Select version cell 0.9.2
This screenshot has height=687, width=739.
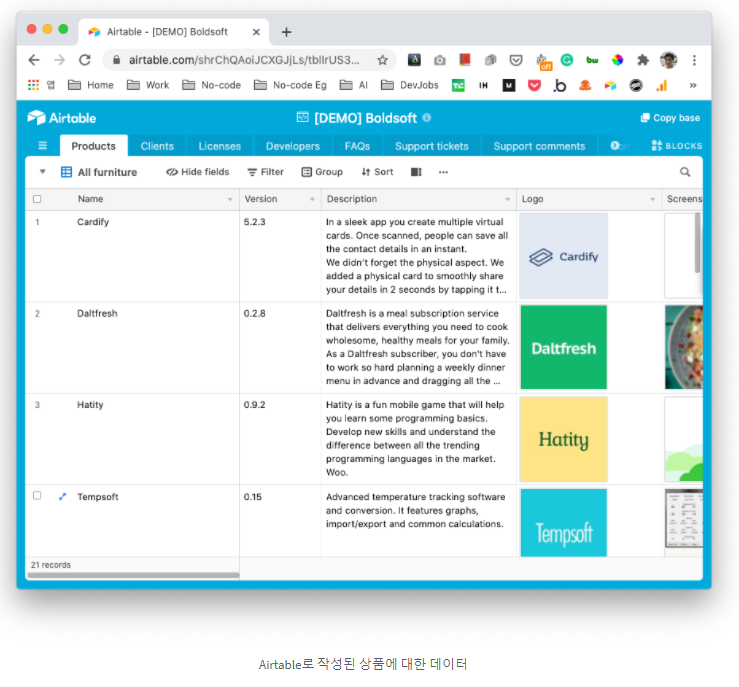click(280, 439)
